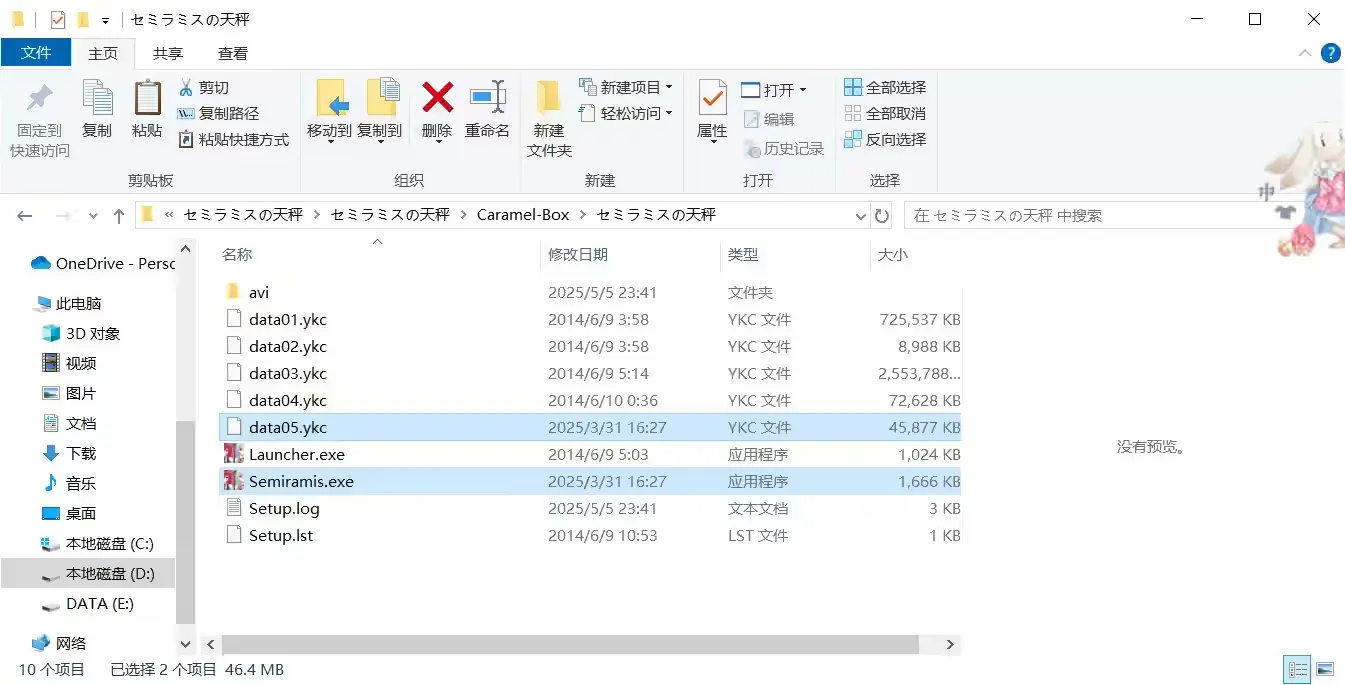Click the help question mark icon

click(1330, 53)
